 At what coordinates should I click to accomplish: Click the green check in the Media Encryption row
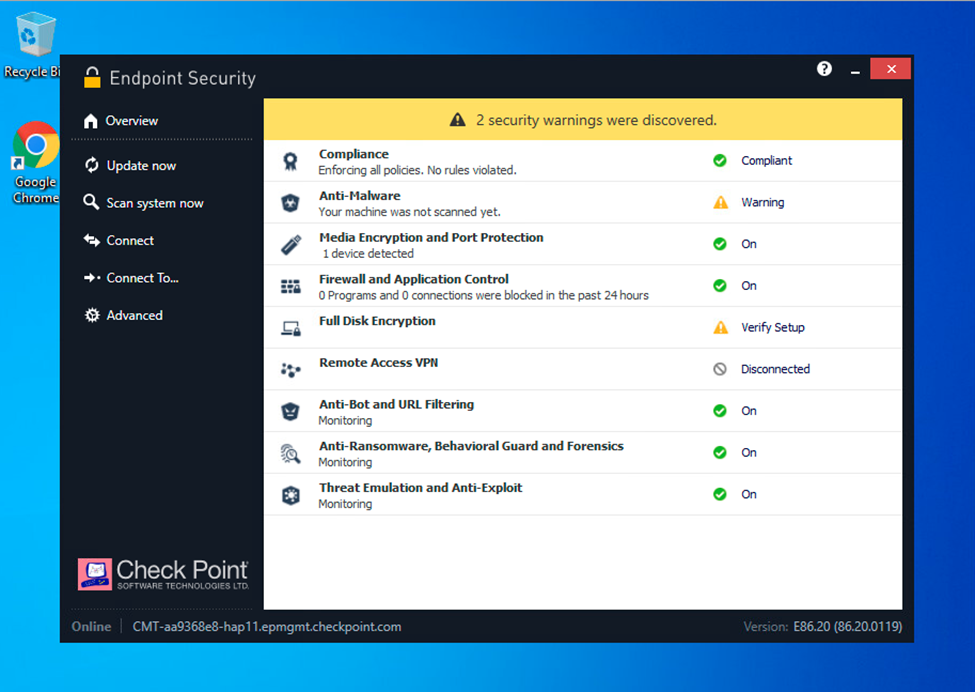(x=720, y=244)
